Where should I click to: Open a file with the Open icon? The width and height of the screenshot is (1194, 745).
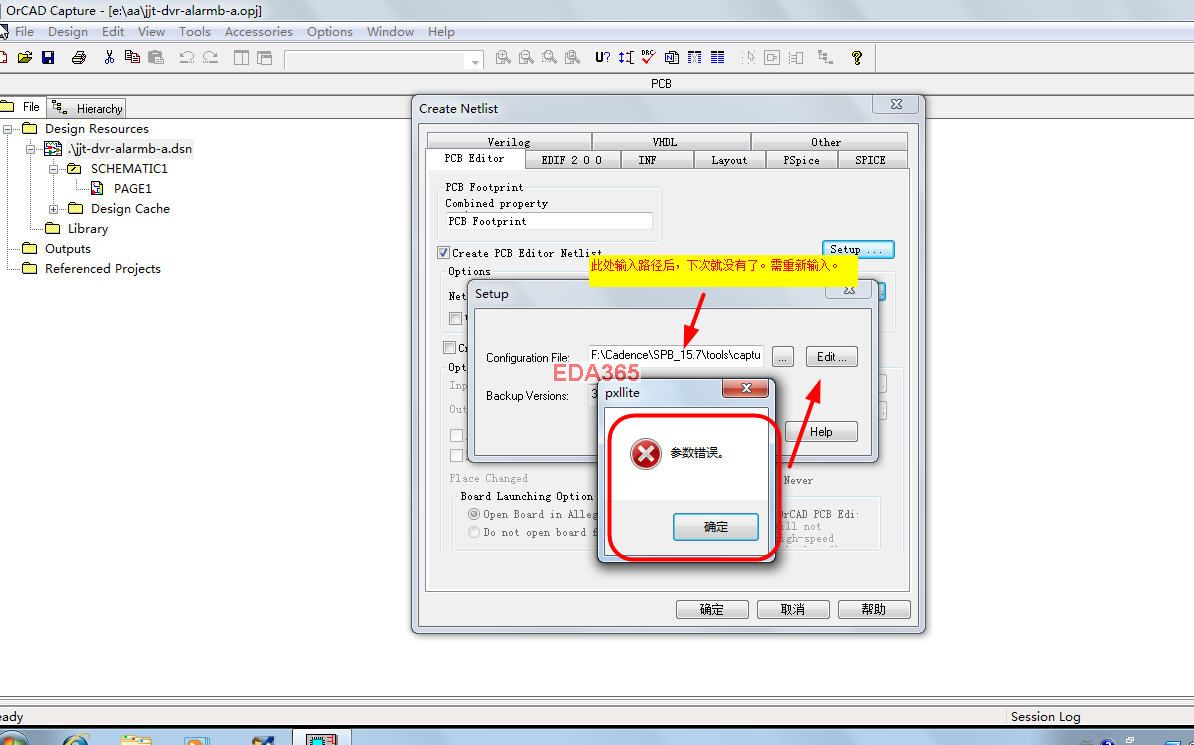point(25,57)
